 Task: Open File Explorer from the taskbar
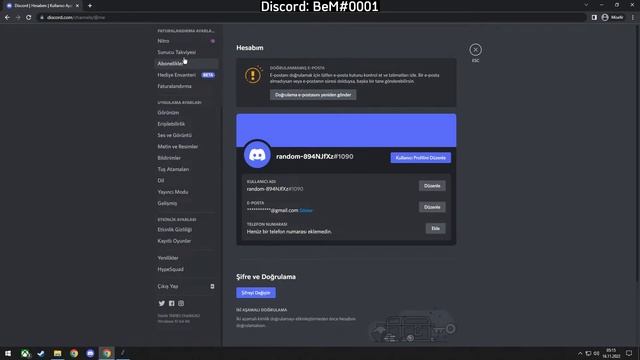click(58, 353)
